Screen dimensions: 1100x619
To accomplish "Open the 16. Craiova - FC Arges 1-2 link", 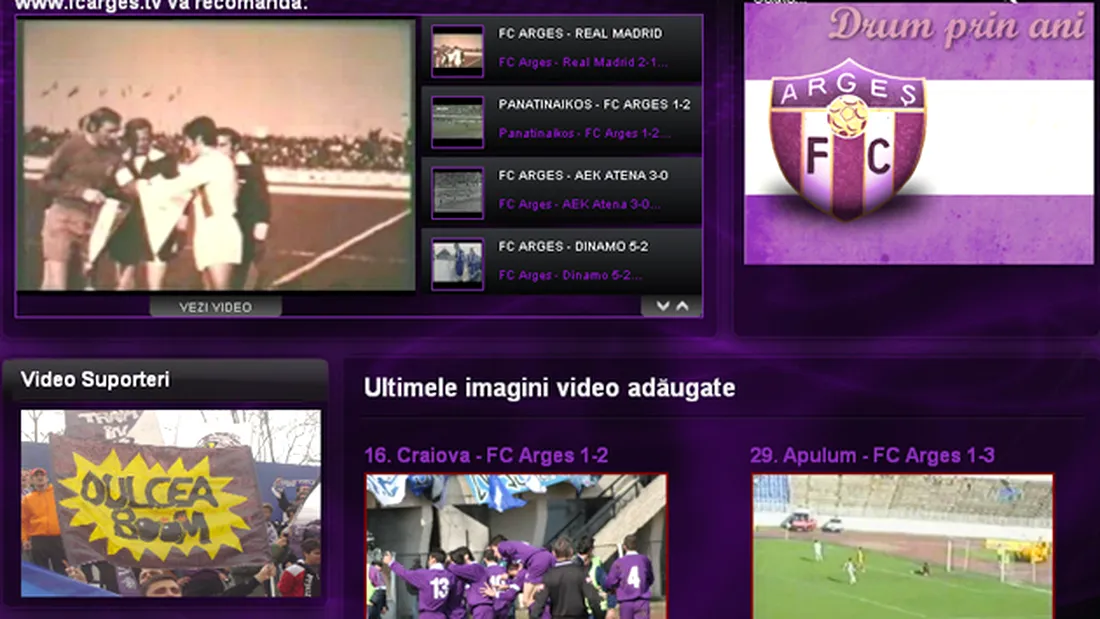I will click(486, 455).
